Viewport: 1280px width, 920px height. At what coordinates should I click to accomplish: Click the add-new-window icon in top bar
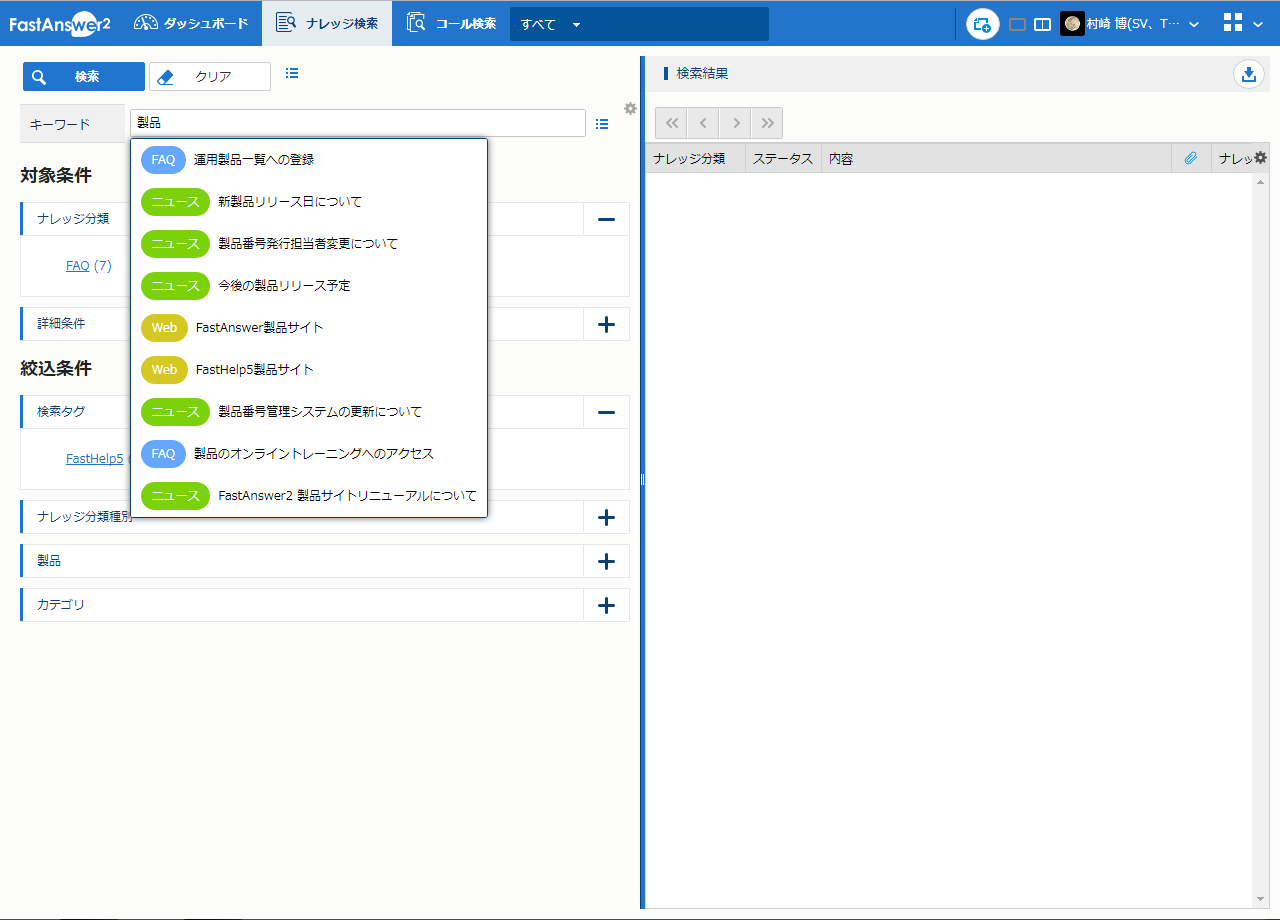click(982, 24)
